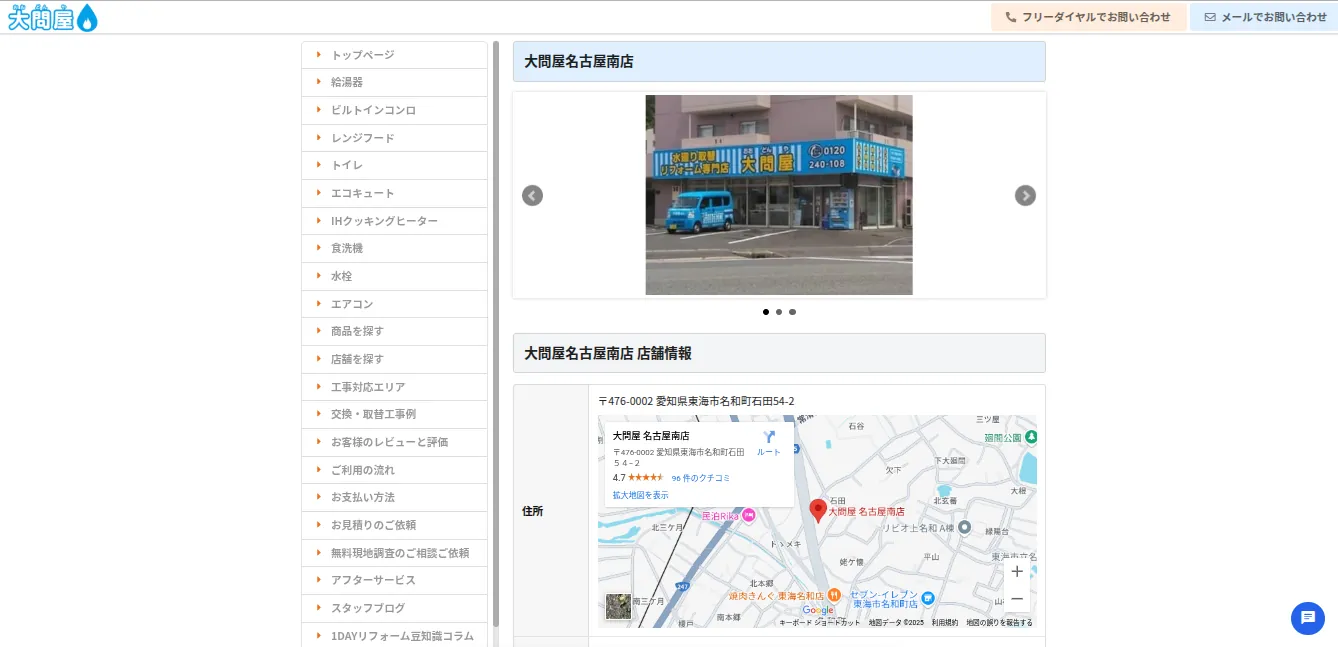Viewport: 1338px width, 647px height.
Task: Open お客様のレビューと評価 in the sidebar
Action: pos(394,442)
